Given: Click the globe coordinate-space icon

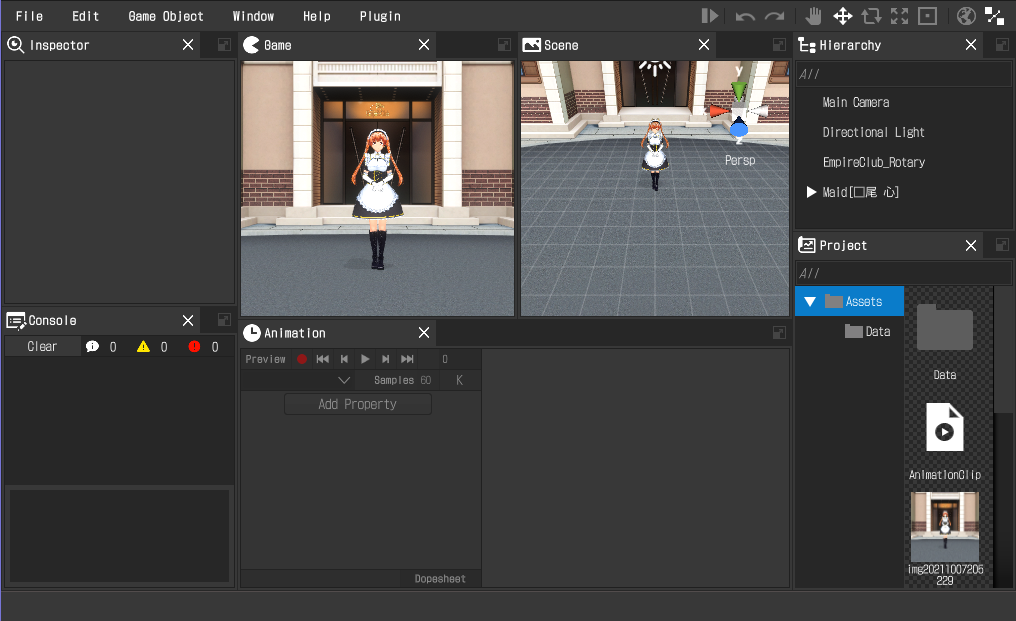Looking at the screenshot, I should (965, 16).
